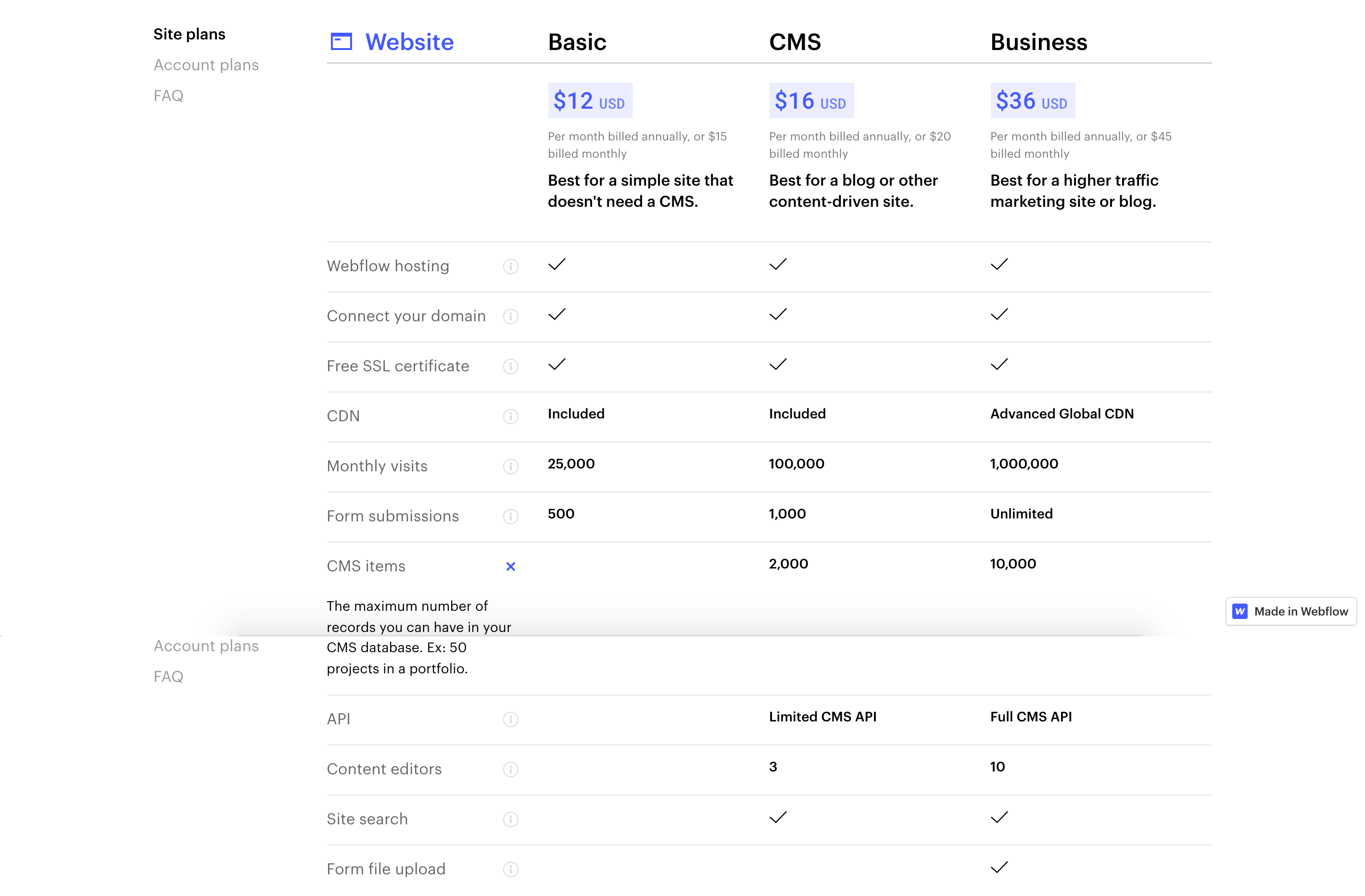Screen dimensions: 1365x896
Task: Open FAQ in the top sidebar
Action: (168, 95)
